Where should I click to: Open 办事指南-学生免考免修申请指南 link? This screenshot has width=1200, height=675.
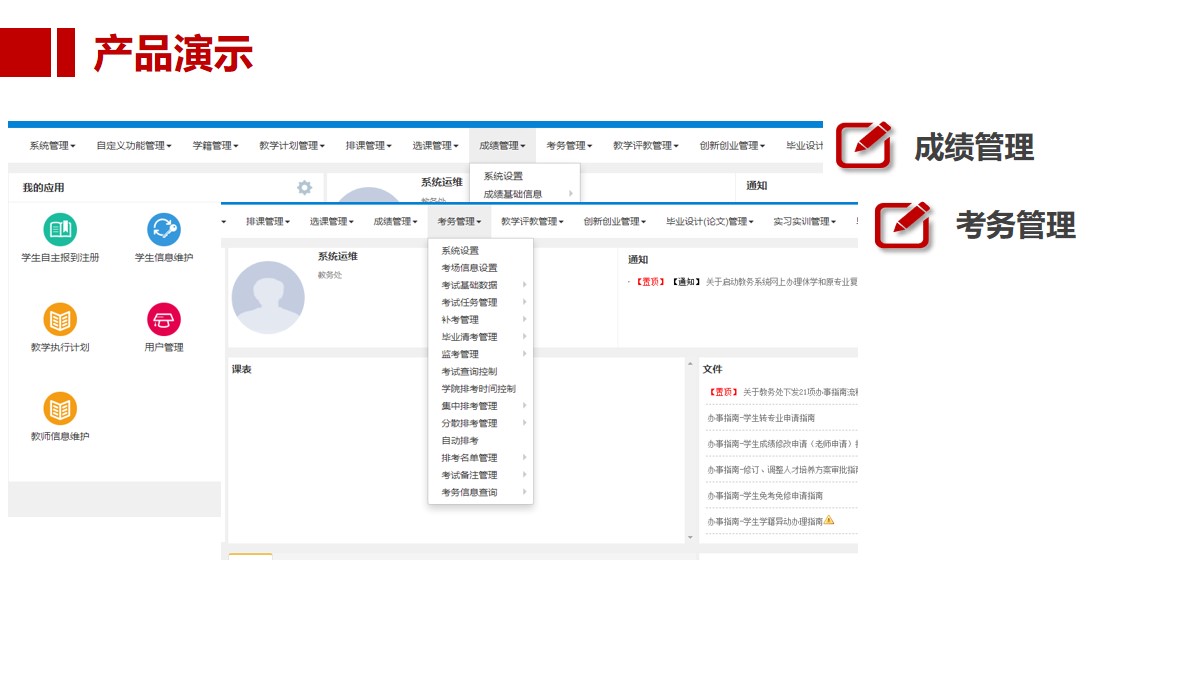tap(765, 495)
